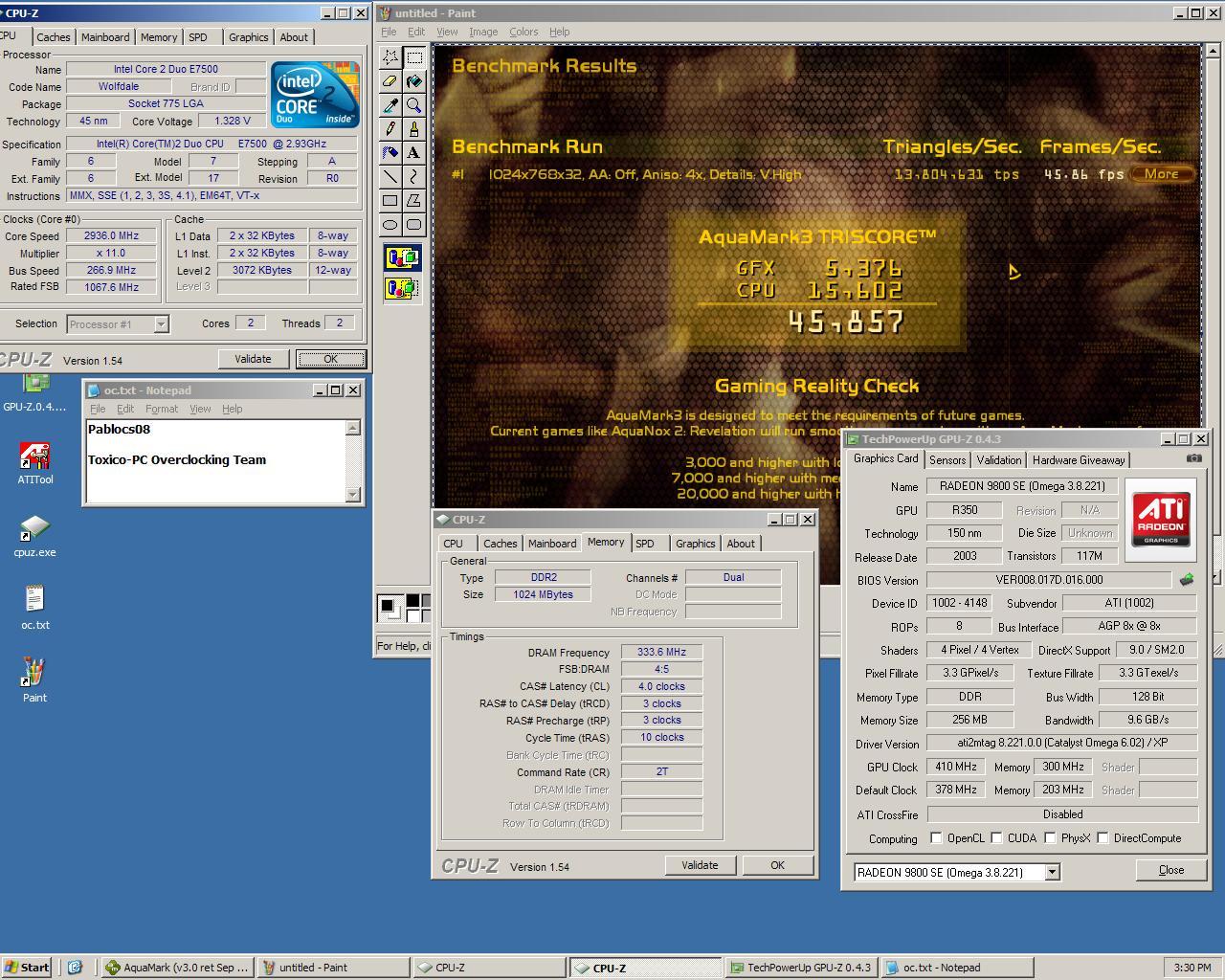Pick black swatch in Paint palette

point(412,601)
